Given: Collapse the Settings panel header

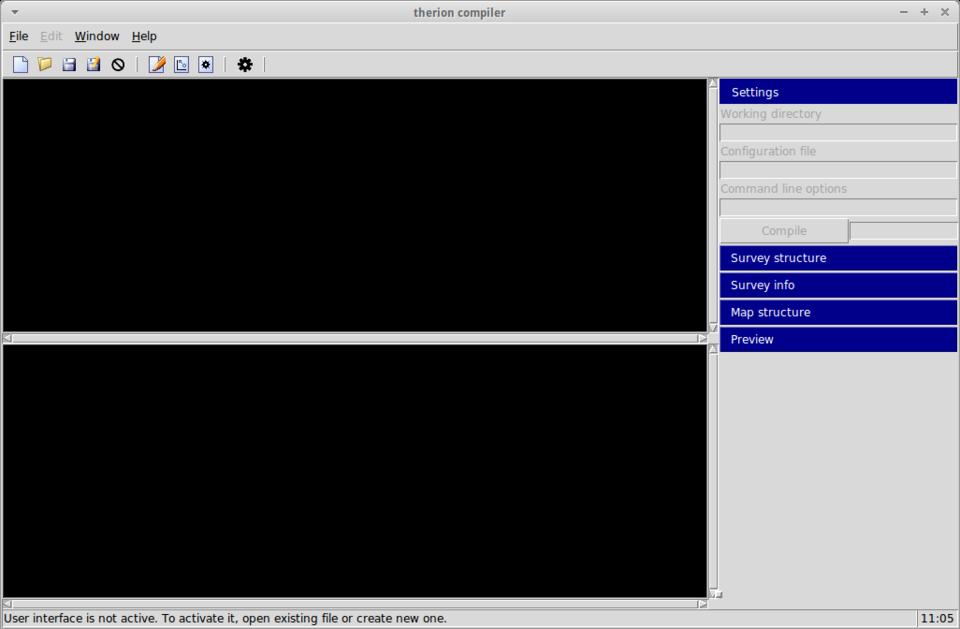Looking at the screenshot, I should 838,92.
